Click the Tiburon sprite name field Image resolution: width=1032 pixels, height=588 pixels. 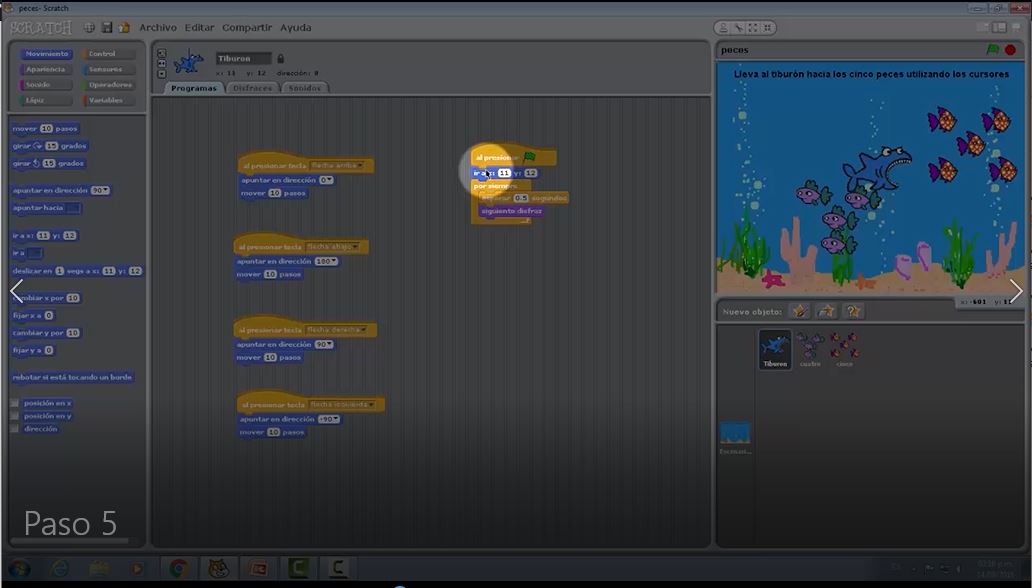point(244,59)
